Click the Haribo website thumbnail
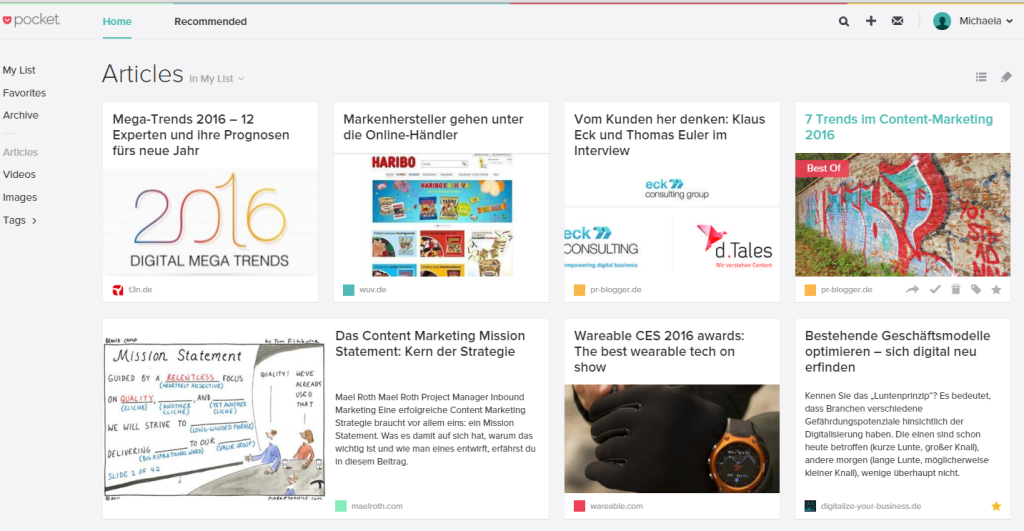This screenshot has width=1024, height=531. click(x=441, y=215)
